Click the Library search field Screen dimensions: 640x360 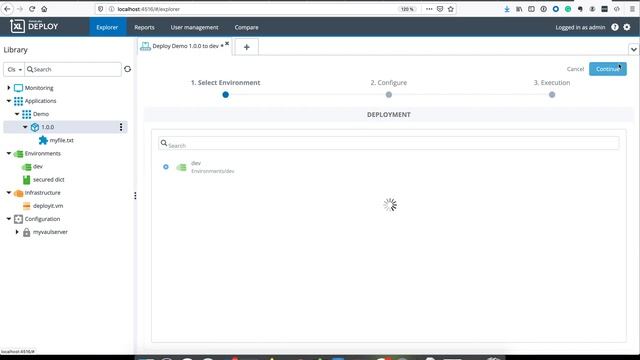coord(73,69)
